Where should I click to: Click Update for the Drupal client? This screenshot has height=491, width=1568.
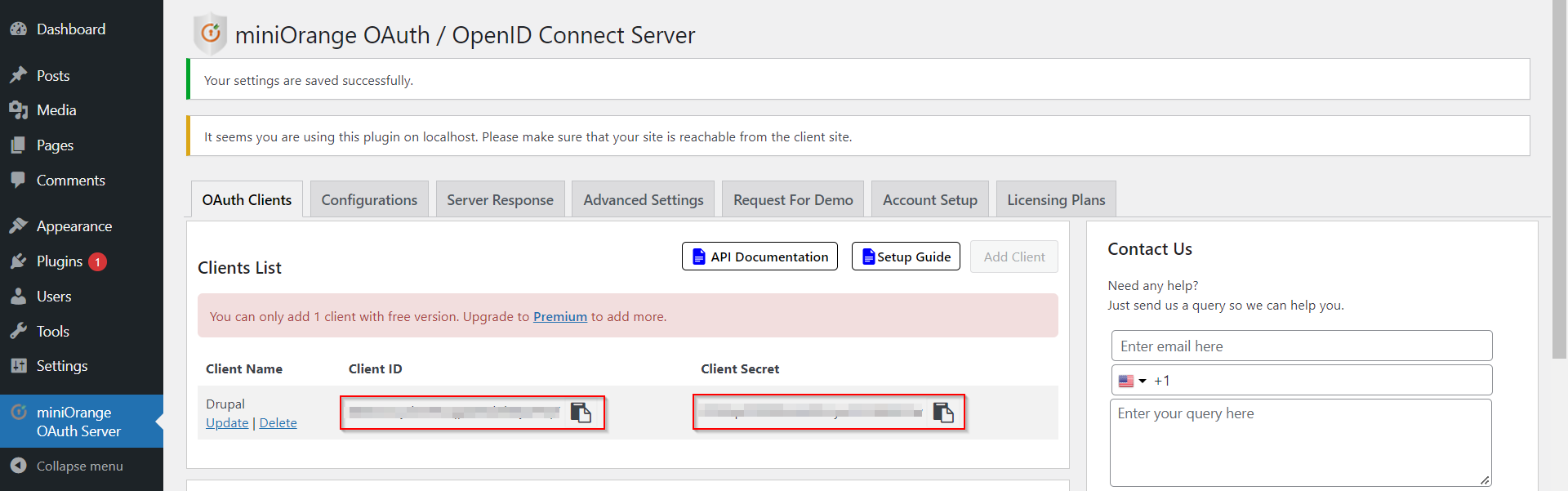(x=227, y=423)
